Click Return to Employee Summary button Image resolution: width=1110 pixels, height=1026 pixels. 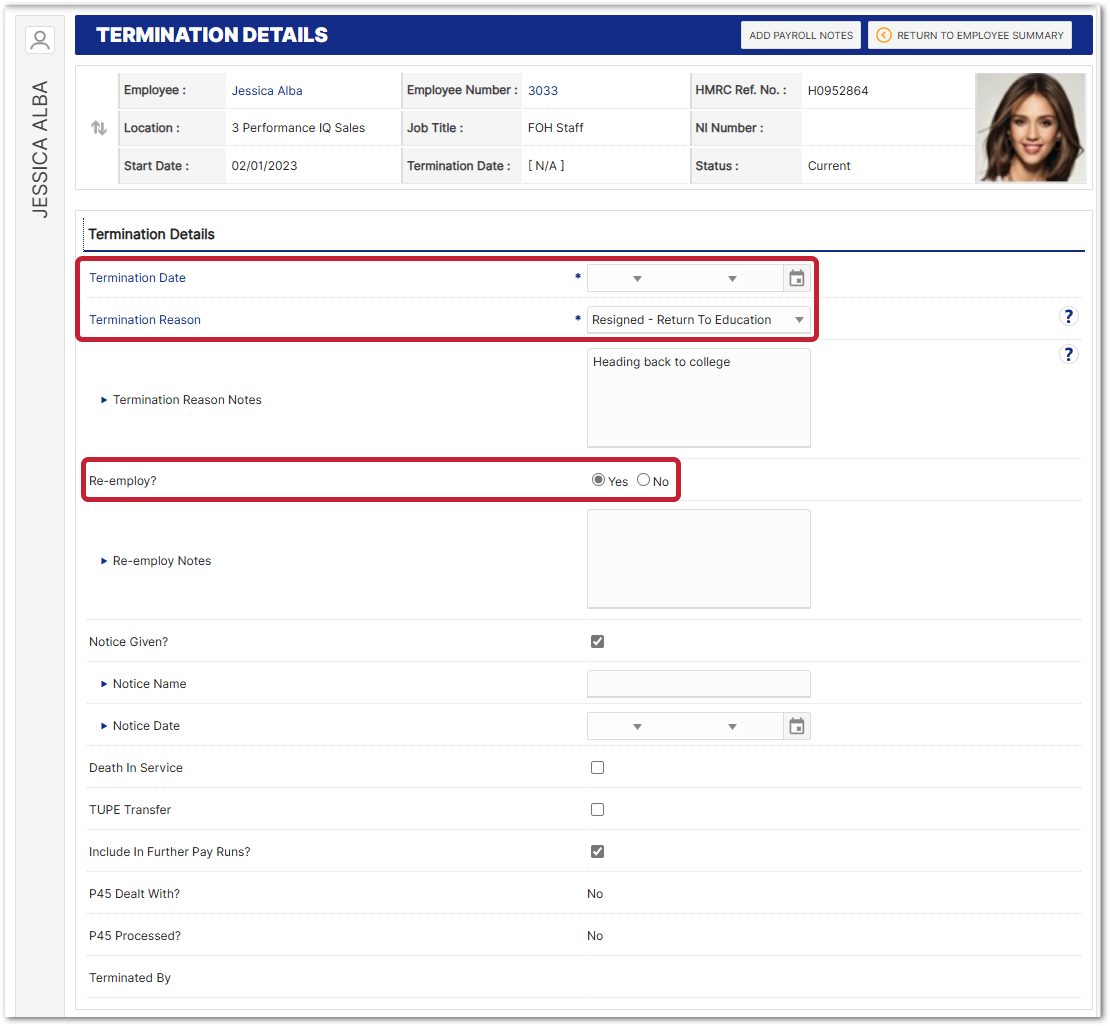pyautogui.click(x=969, y=35)
